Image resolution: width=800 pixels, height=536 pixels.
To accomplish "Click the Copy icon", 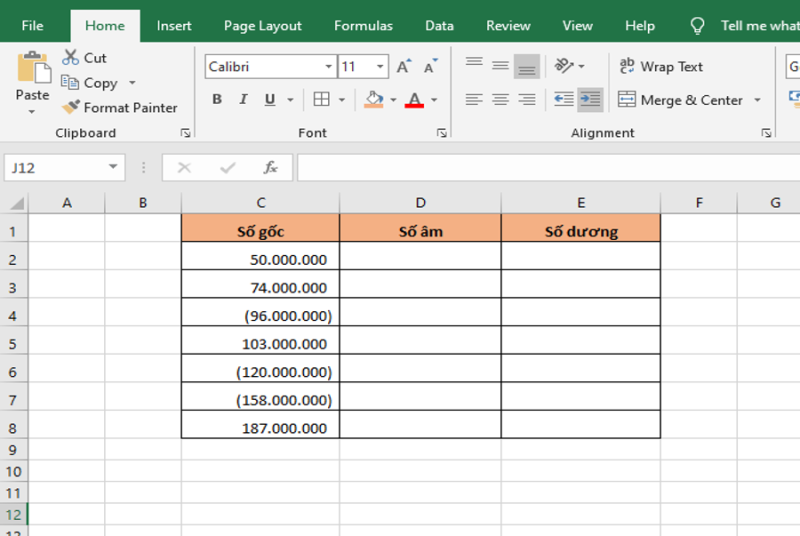I will 69,82.
